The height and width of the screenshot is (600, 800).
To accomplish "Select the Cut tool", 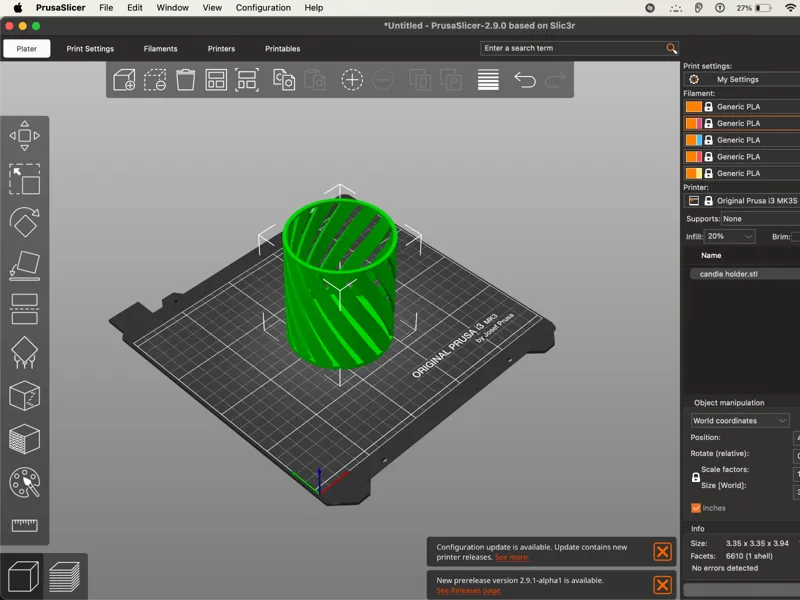I will pos(24,309).
